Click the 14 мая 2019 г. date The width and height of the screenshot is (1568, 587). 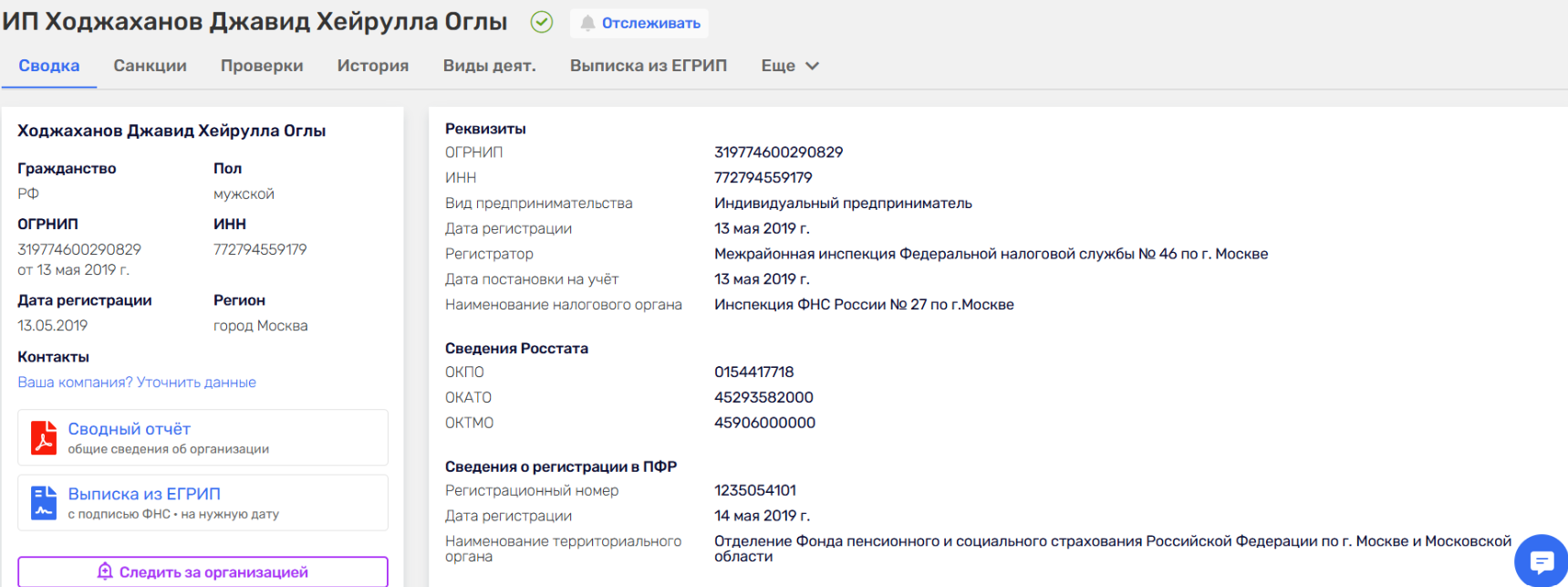(x=763, y=517)
